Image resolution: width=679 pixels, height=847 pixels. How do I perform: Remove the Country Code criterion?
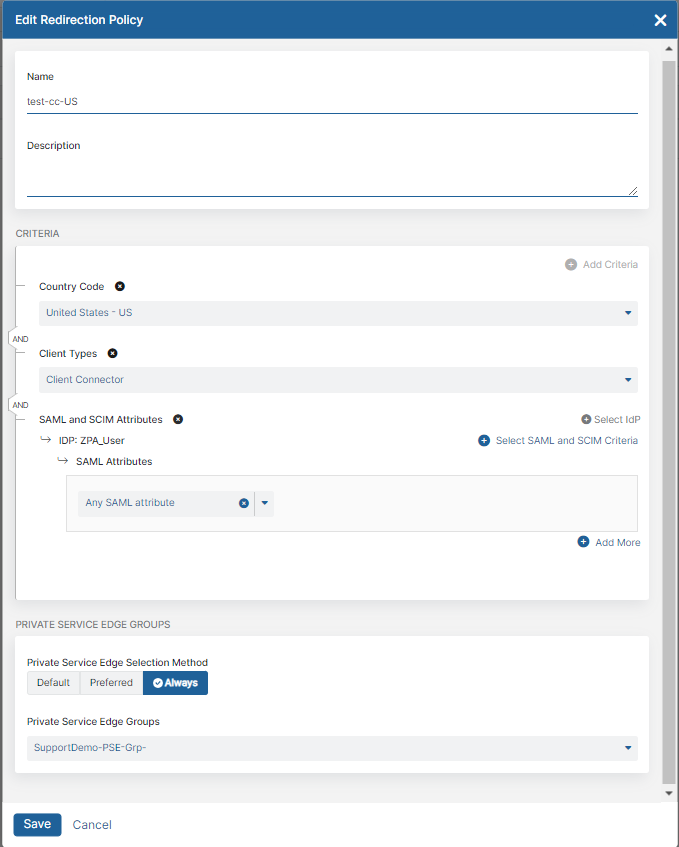pyautogui.click(x=119, y=286)
